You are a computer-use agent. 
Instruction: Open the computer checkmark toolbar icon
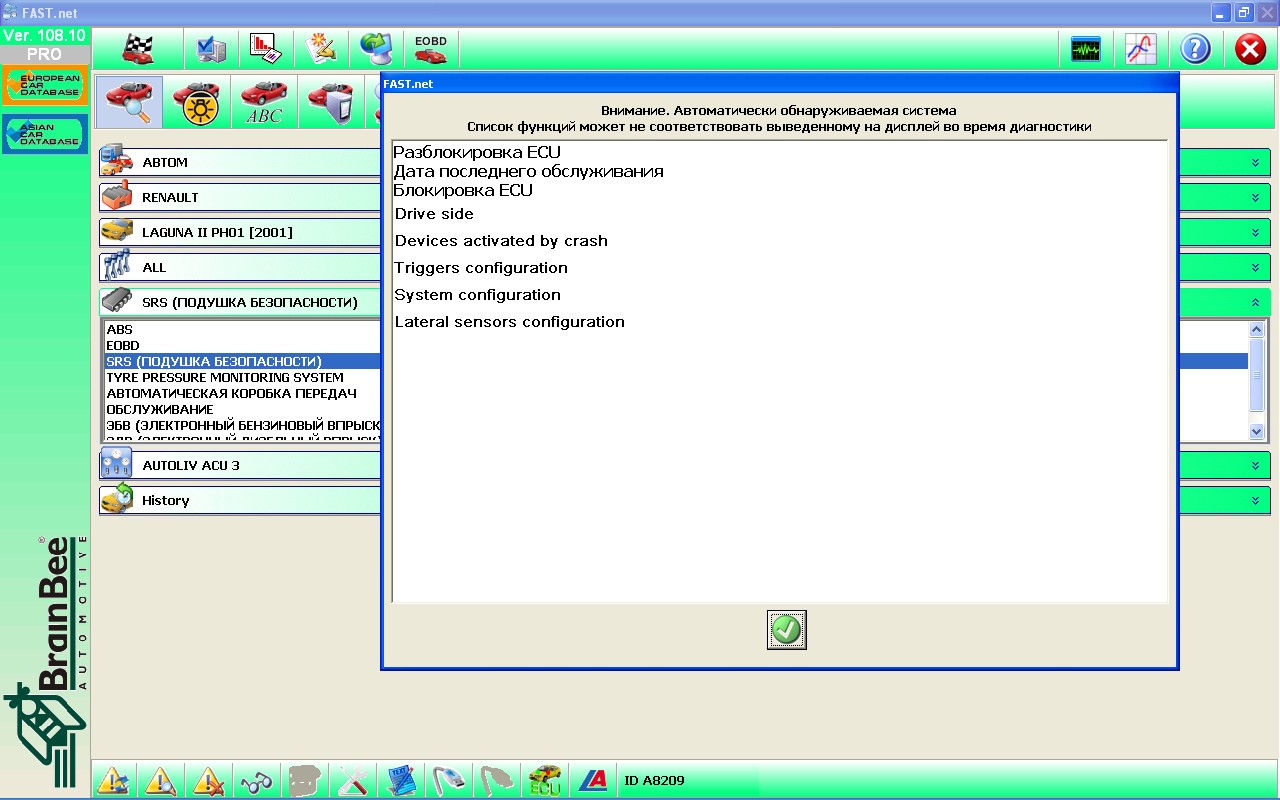point(211,48)
